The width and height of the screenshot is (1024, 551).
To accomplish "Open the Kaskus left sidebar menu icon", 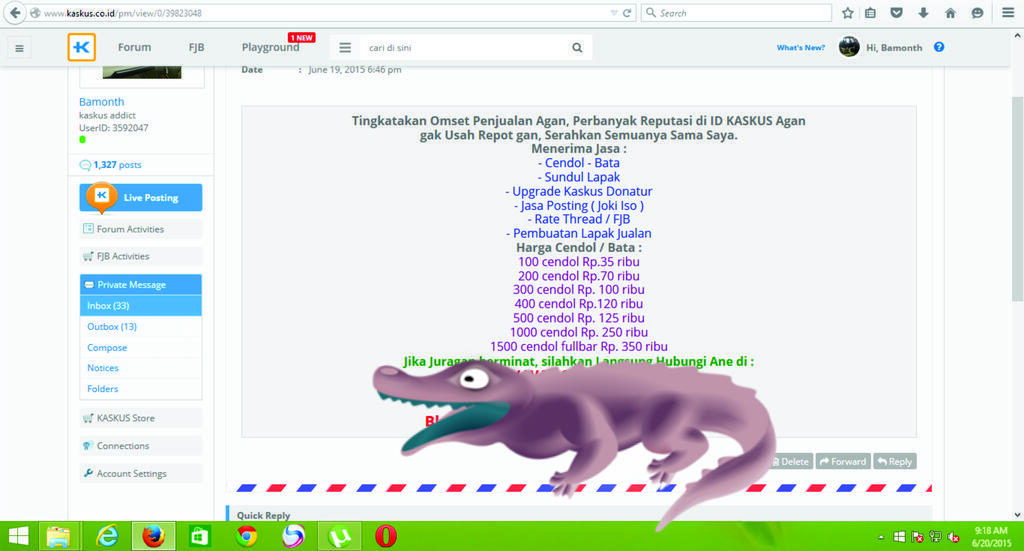I will point(20,48).
